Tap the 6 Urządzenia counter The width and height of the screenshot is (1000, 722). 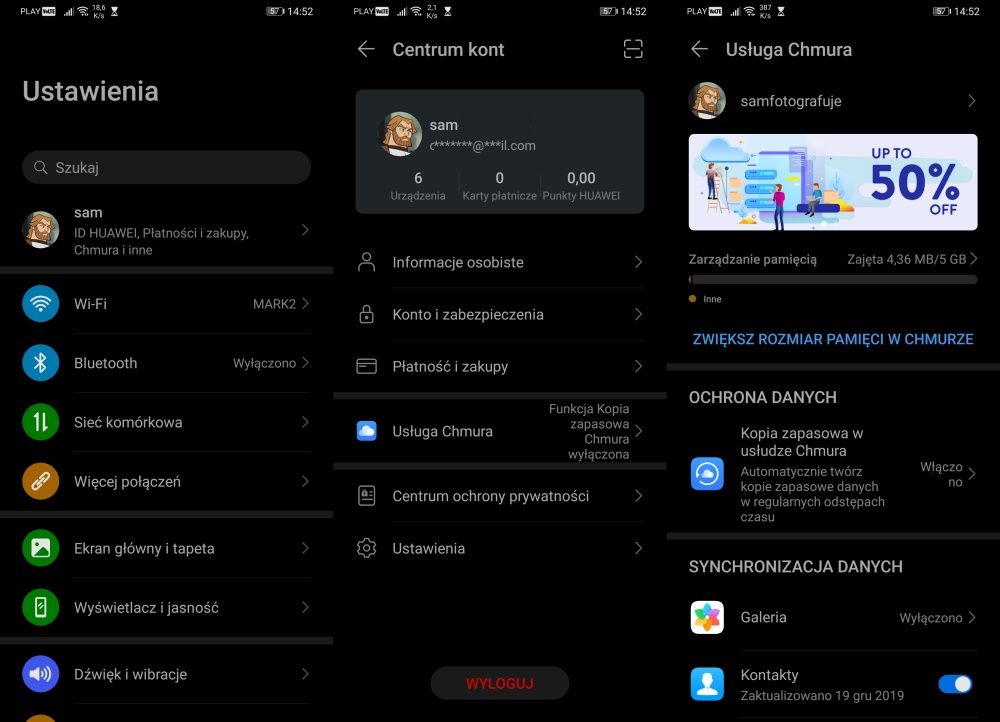click(x=418, y=186)
